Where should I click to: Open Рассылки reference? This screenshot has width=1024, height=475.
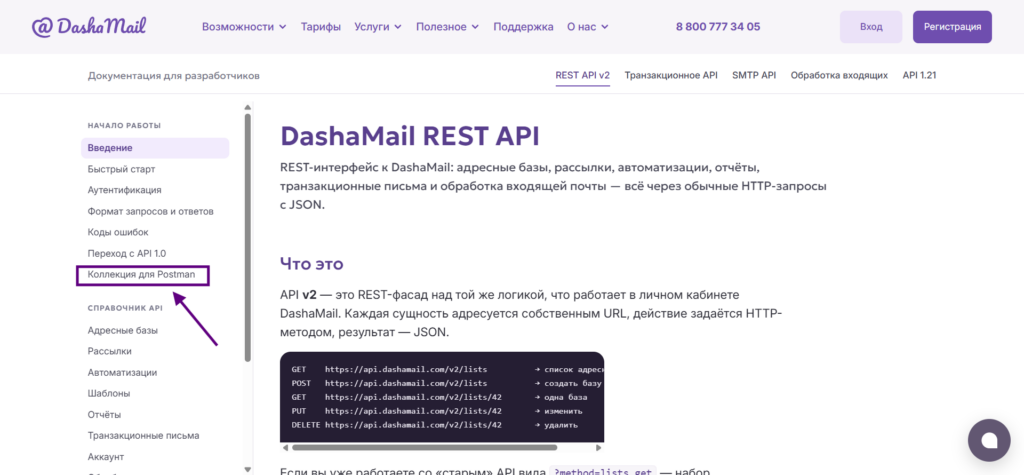110,352
